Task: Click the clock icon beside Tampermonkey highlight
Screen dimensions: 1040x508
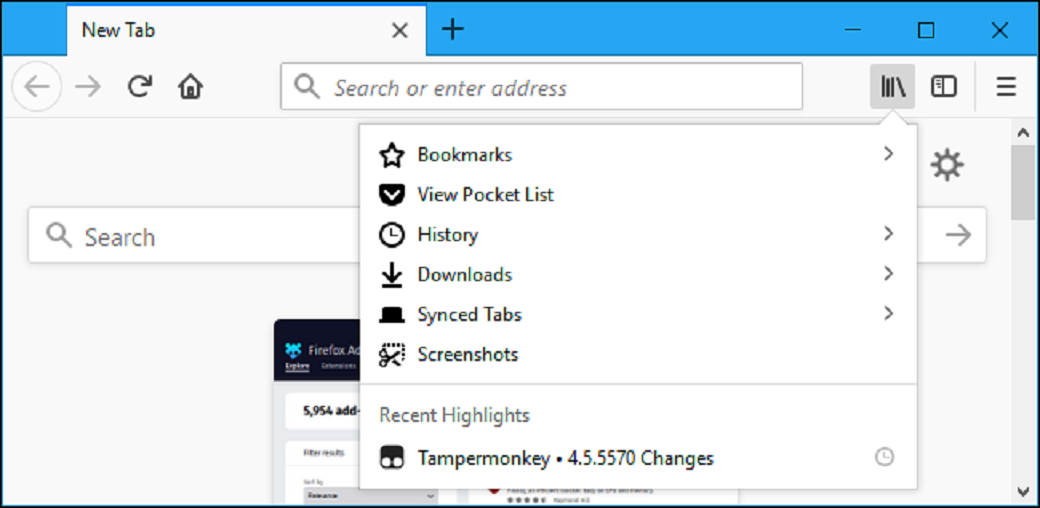Action: click(x=884, y=457)
